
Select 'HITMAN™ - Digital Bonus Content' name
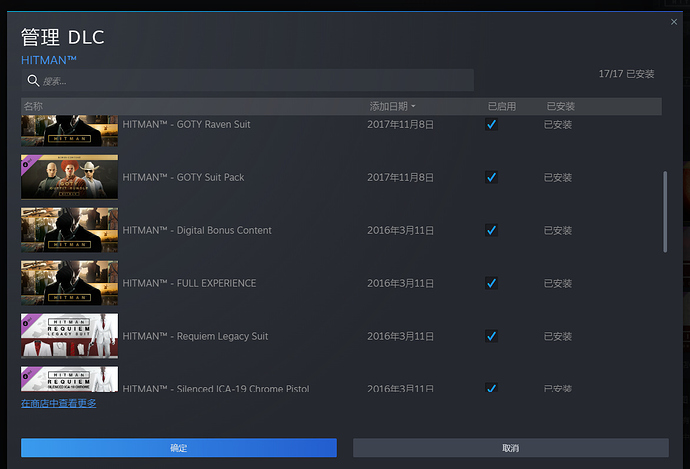click(197, 230)
